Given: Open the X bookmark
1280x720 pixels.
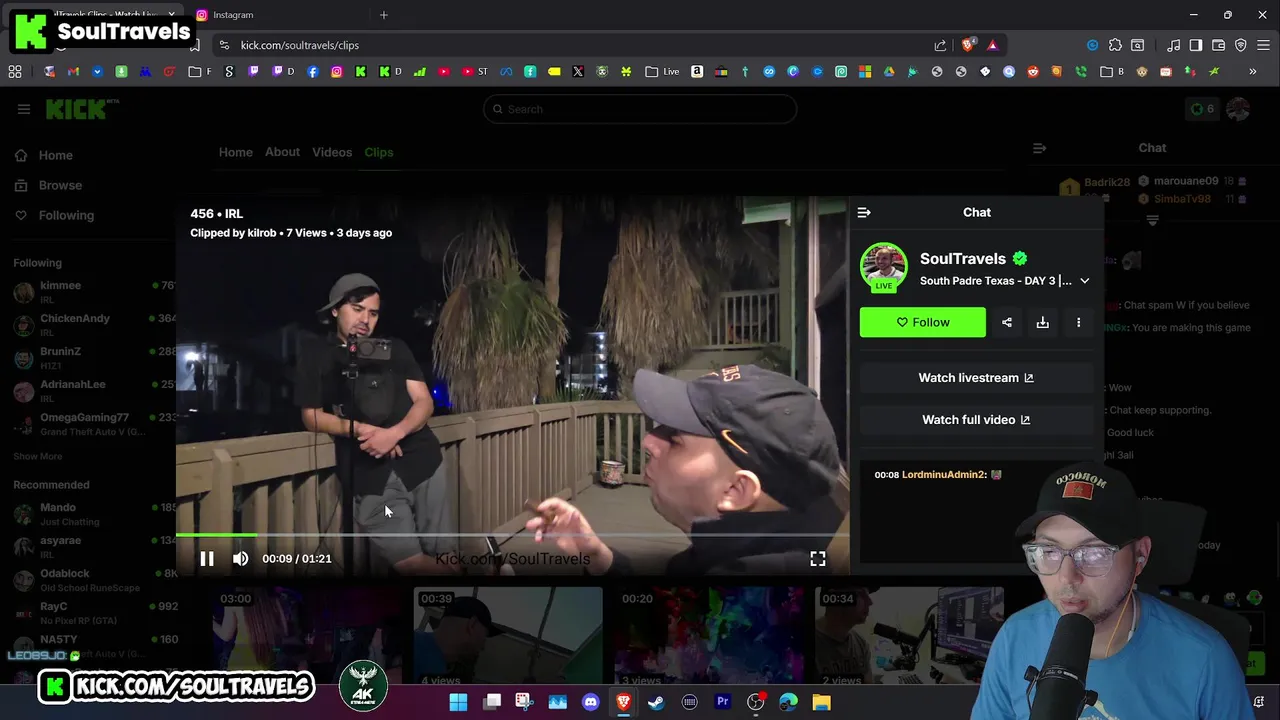Looking at the screenshot, I should point(578,72).
